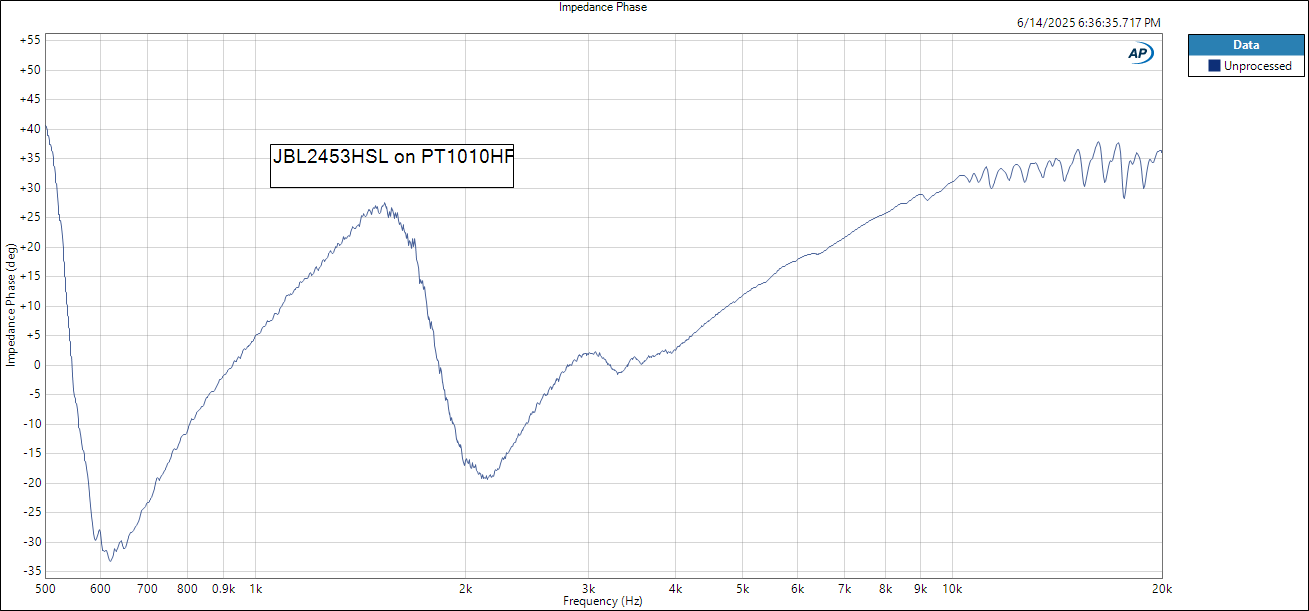Click the 2k tick on frequency axis
Viewport: 1309px width, 611px height.
[x=465, y=588]
